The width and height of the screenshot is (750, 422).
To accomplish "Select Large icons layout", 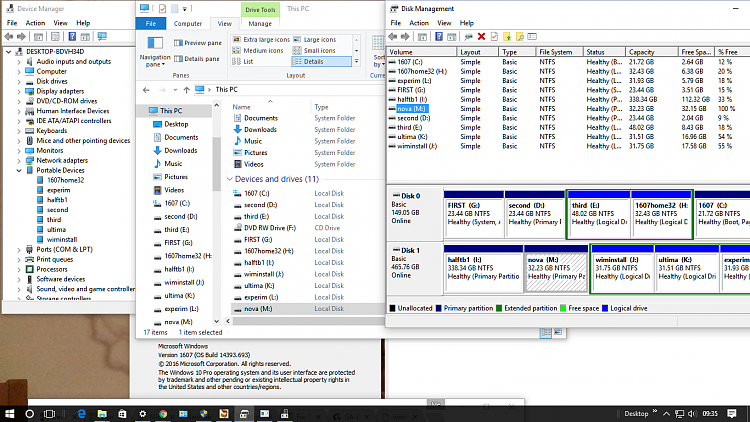I will [x=315, y=40].
